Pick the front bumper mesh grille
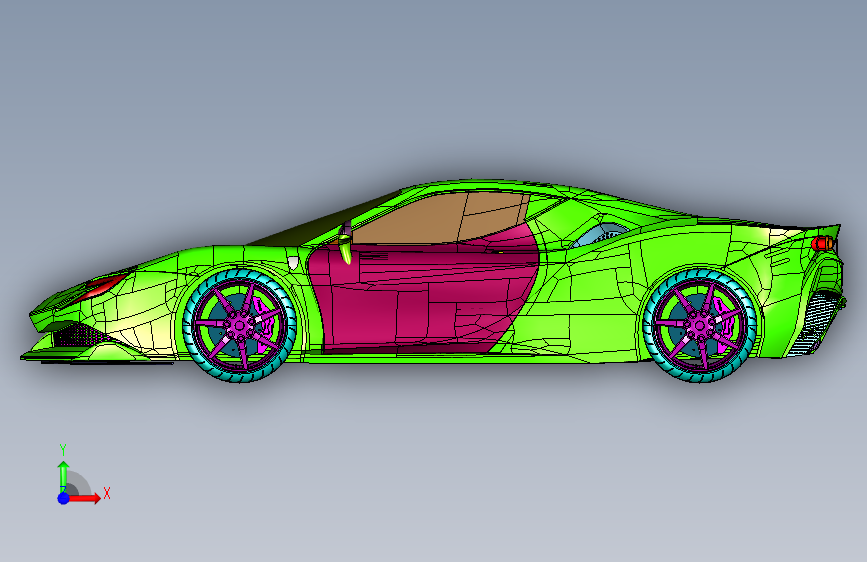 pos(80,335)
